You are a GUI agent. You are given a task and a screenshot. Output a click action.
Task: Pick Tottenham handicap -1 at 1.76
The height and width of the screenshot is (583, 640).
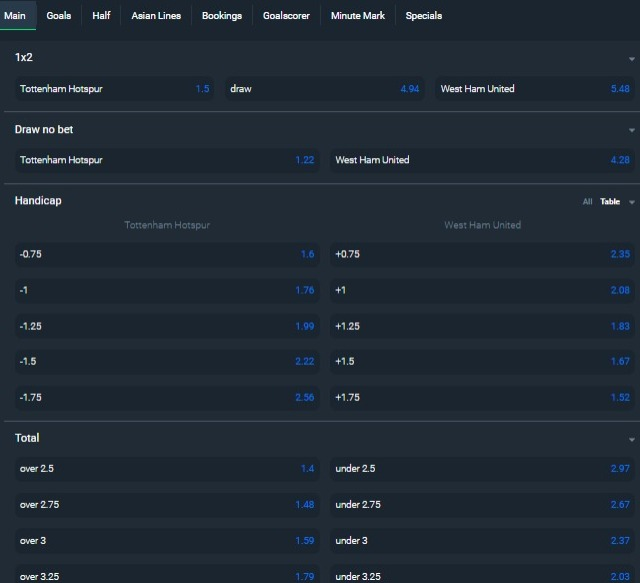pyautogui.click(x=167, y=290)
